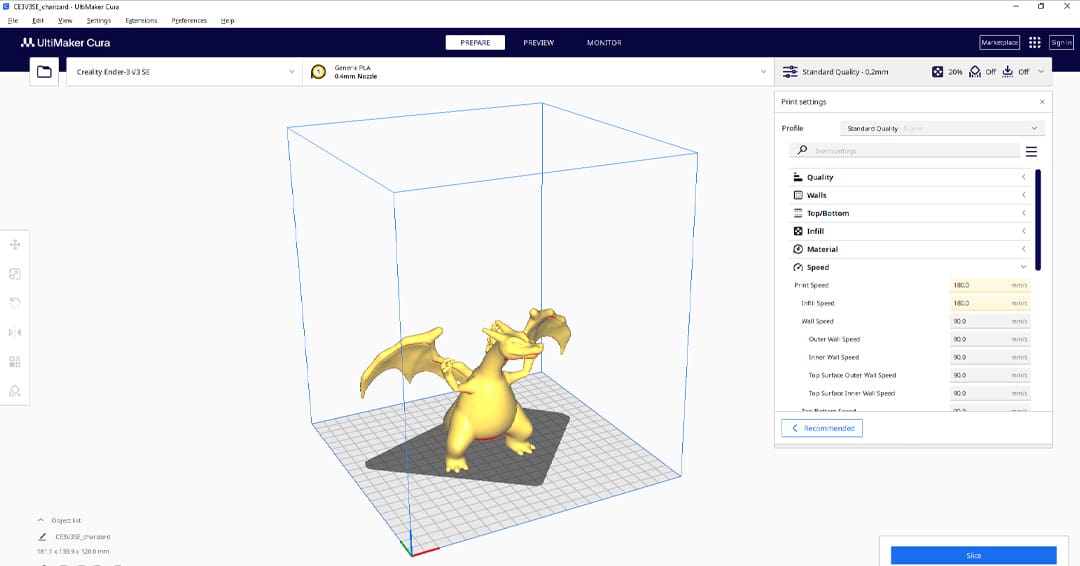1080x566 pixels.
Task: Open the settings visibility hamburger menu
Action: (x=1031, y=152)
